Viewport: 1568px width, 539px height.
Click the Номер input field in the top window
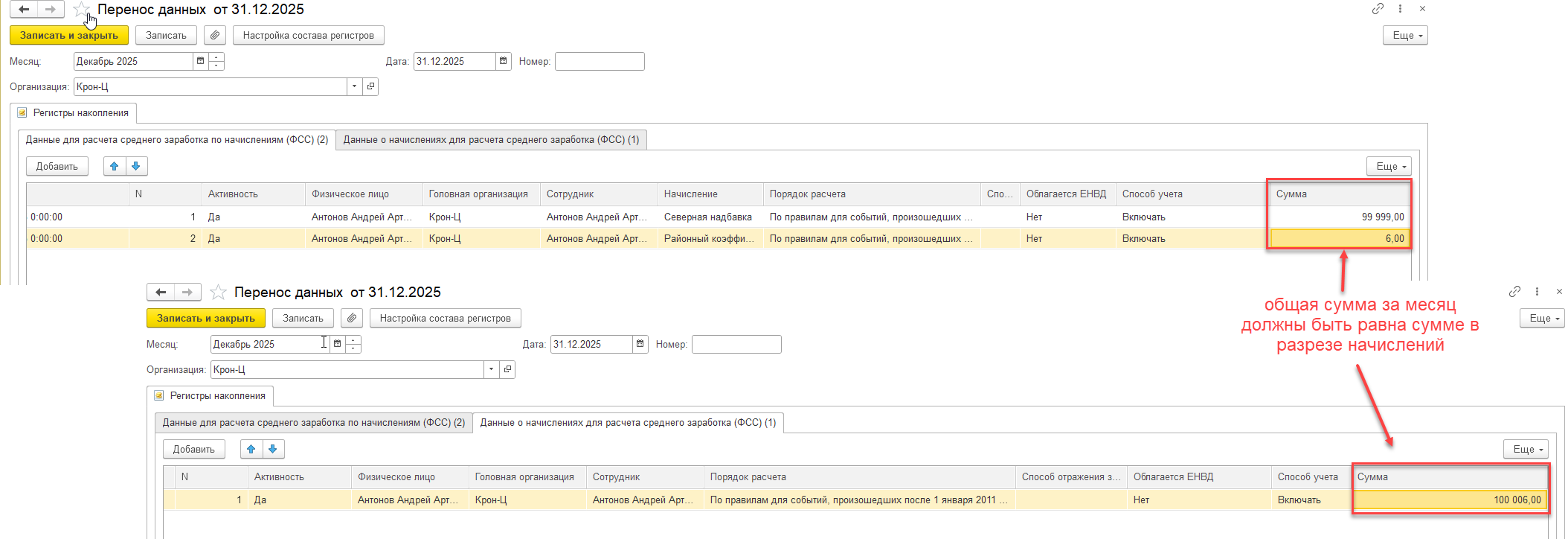click(x=599, y=61)
